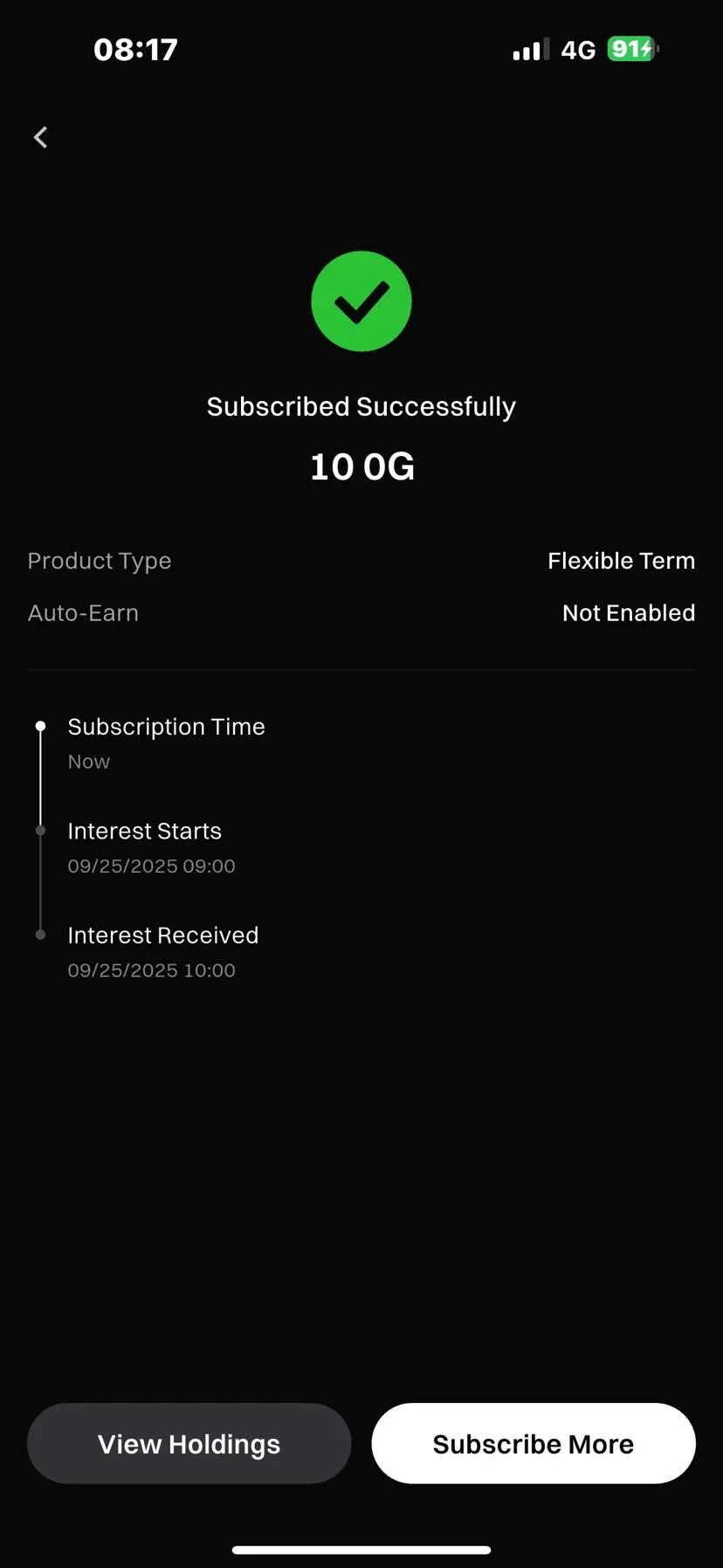
Task: Tap the Subscribe More button
Action: tap(534, 1443)
